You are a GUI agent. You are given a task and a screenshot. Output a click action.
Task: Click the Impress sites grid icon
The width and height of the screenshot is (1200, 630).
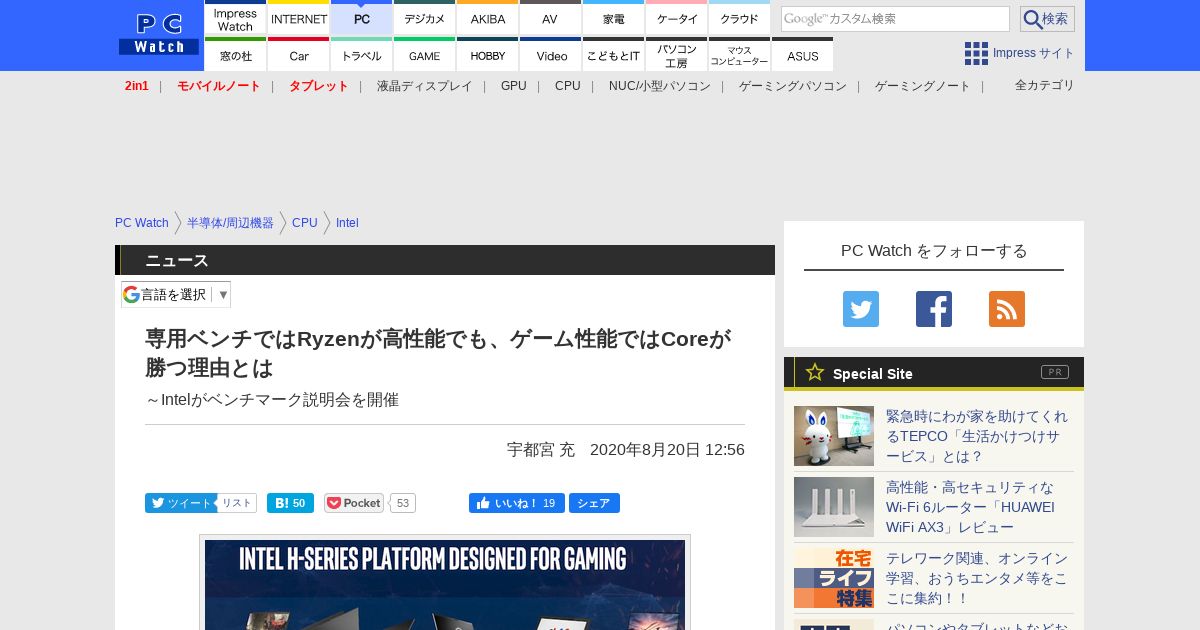(x=976, y=53)
